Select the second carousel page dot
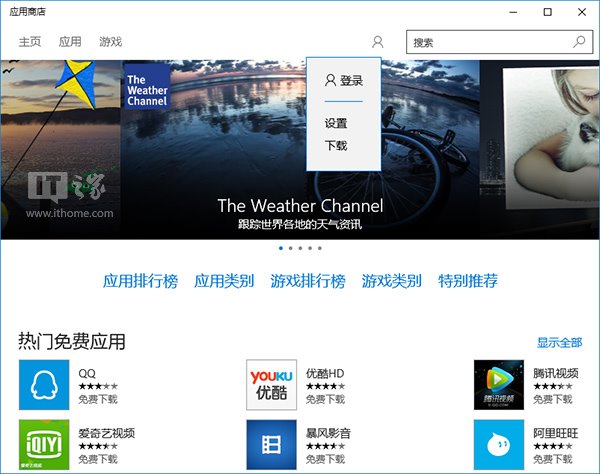Viewport: 600px width, 474px height. click(290, 248)
